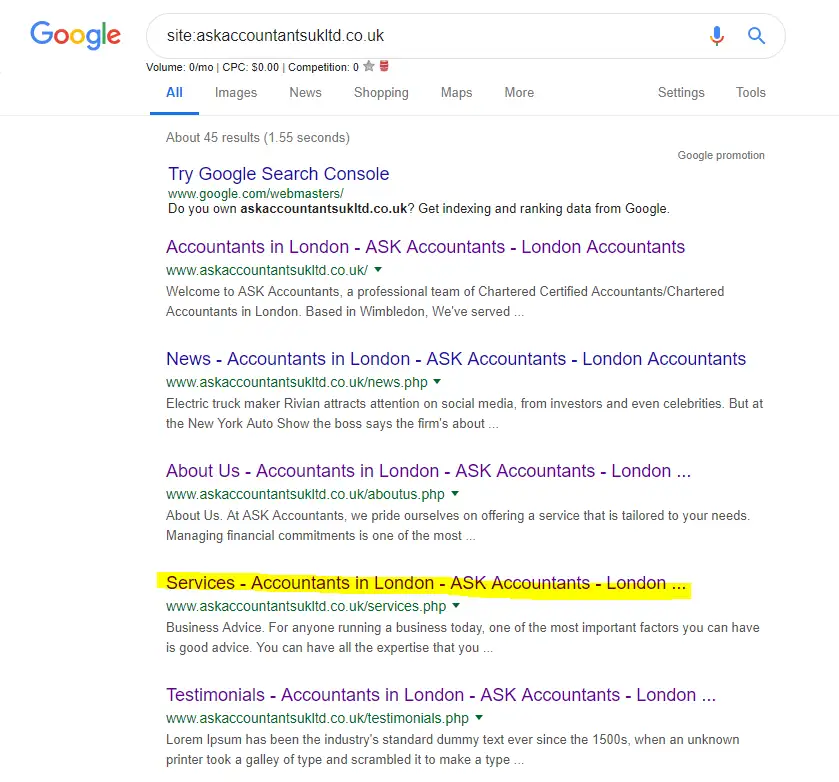Click the Google logo
This screenshot has height=782, width=839.
[75, 35]
